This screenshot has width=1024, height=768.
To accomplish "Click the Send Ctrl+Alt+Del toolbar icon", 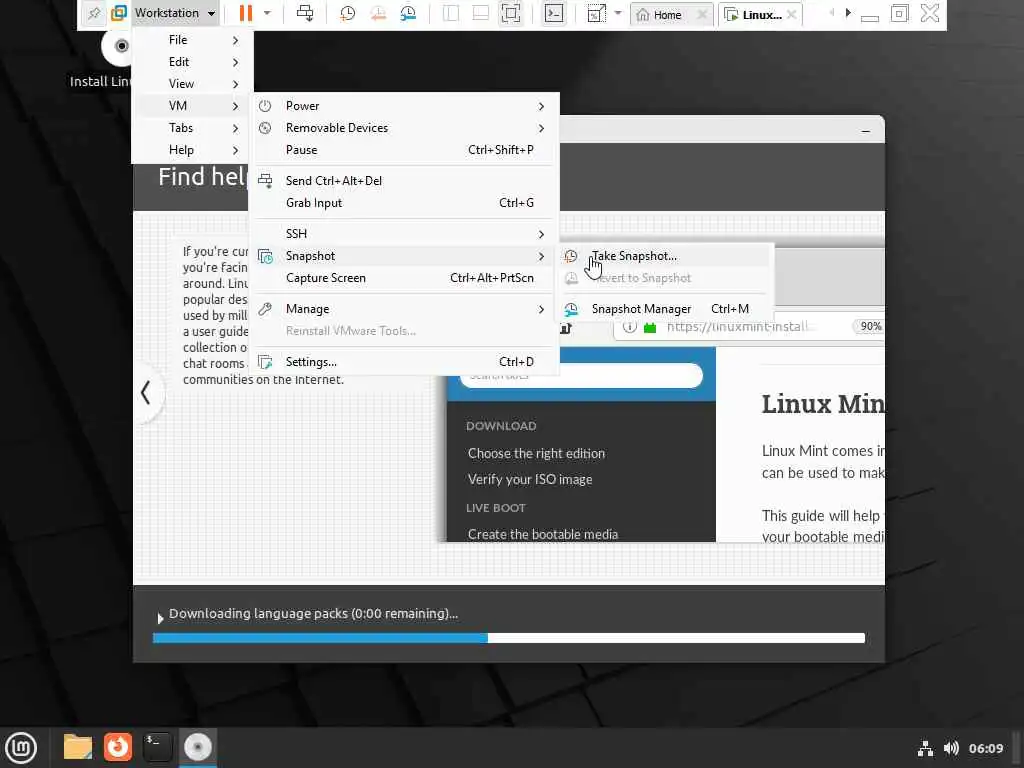I will 305,13.
